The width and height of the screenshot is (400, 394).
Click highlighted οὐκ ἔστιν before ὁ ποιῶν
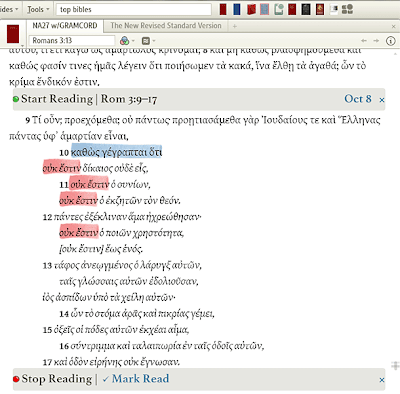point(79,232)
